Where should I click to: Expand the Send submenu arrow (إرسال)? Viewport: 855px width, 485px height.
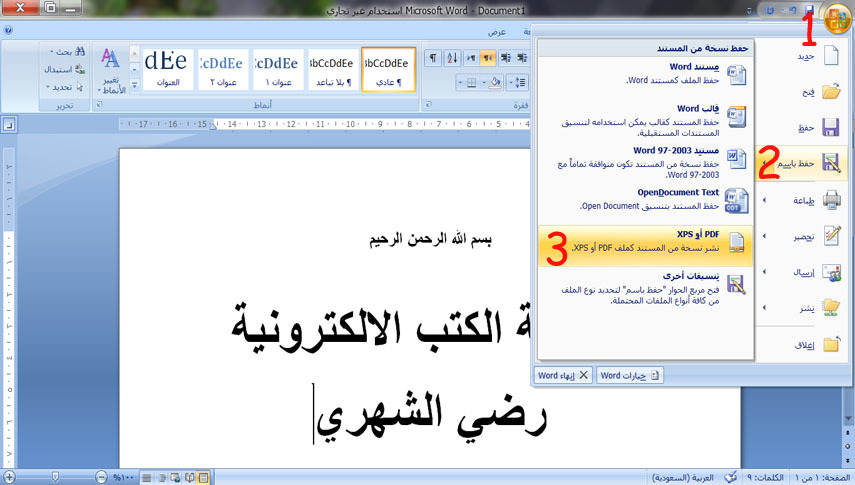[x=764, y=272]
